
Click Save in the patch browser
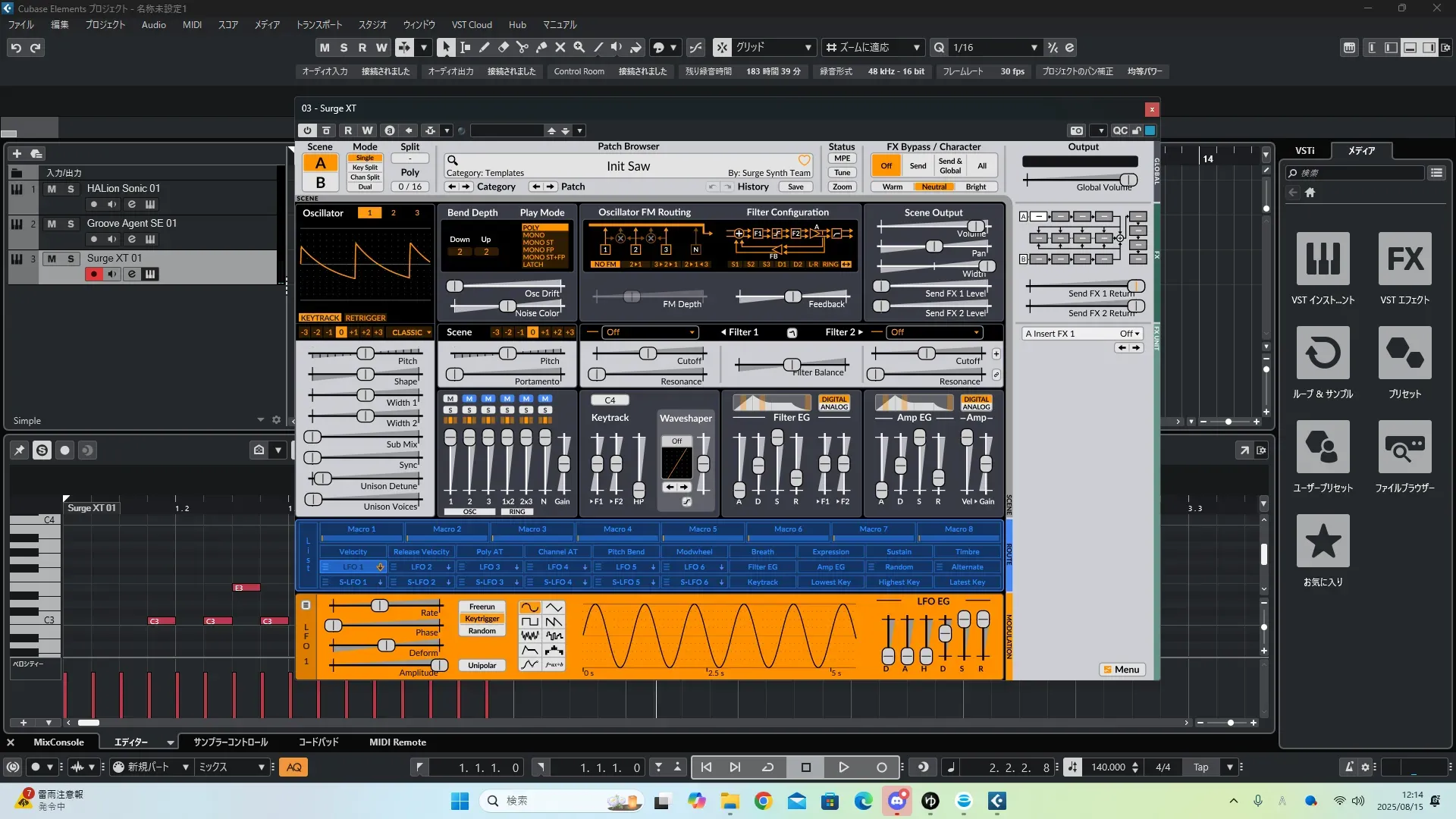[x=795, y=187]
